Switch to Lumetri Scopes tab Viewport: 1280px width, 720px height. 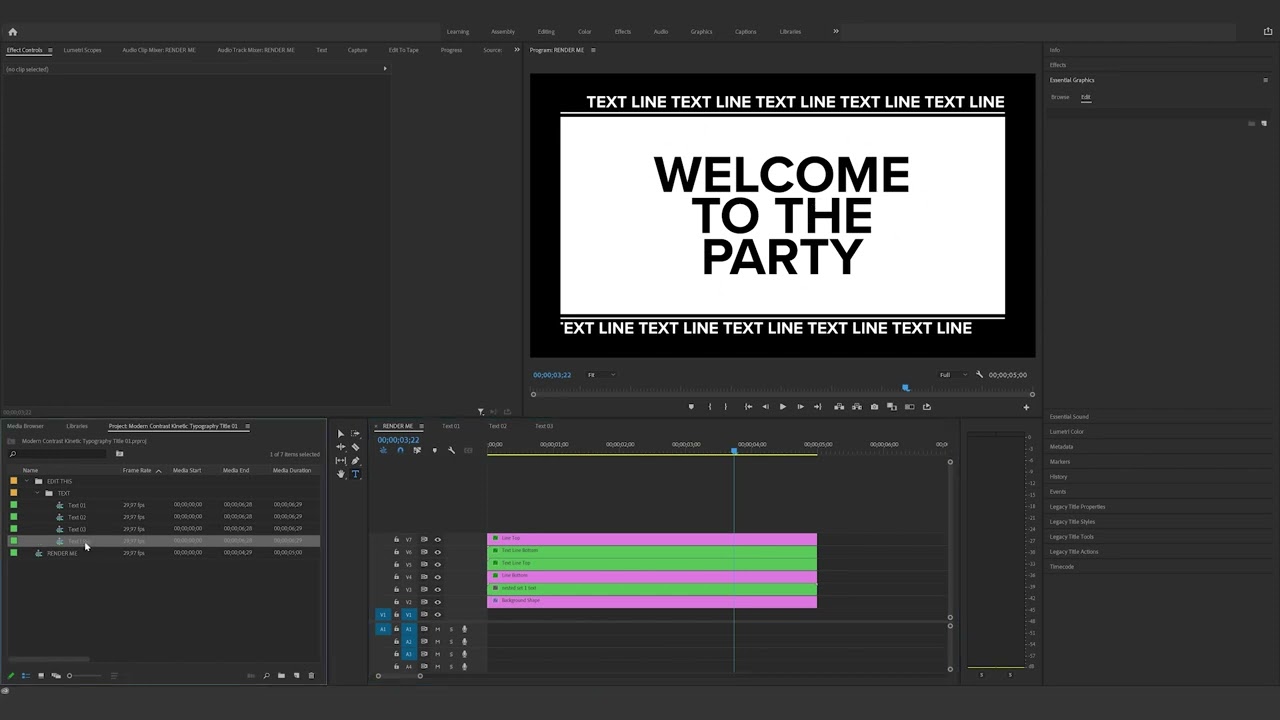click(x=82, y=50)
